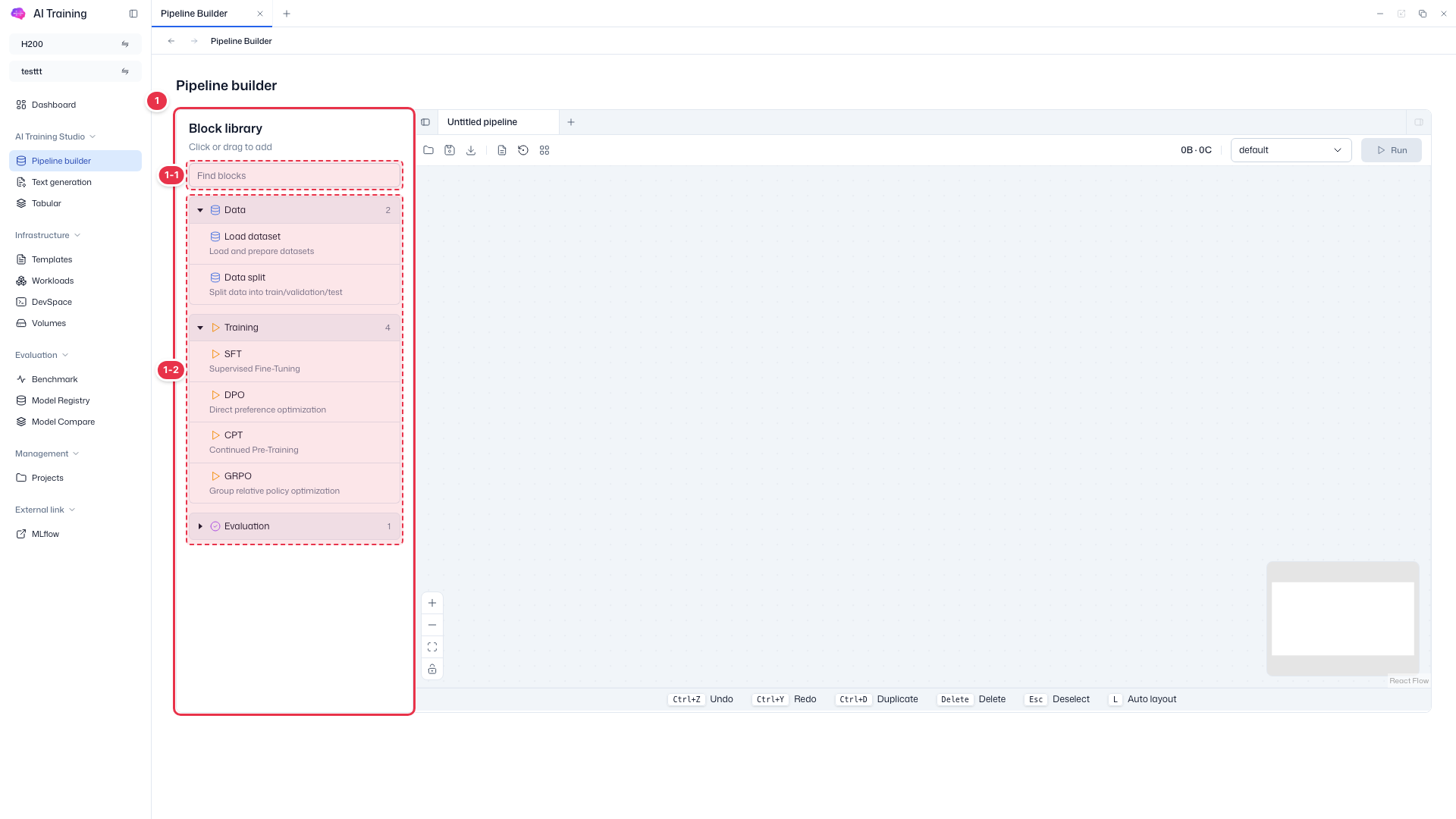1456x819 pixels.
Task: Open pipeline via folder icon in toolbar
Action: [x=428, y=150]
